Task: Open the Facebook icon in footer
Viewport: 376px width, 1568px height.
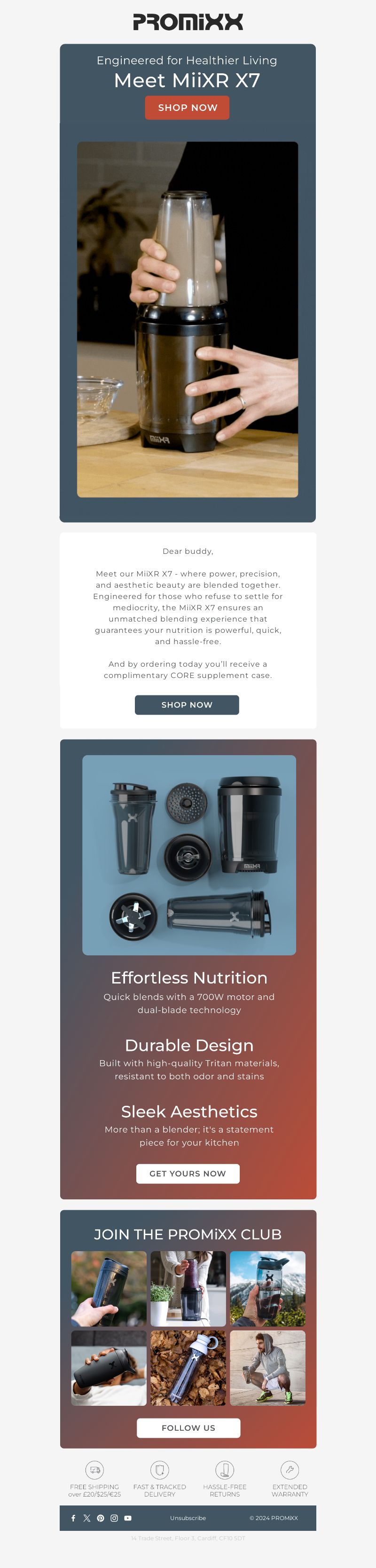Action: pyautogui.click(x=73, y=1518)
